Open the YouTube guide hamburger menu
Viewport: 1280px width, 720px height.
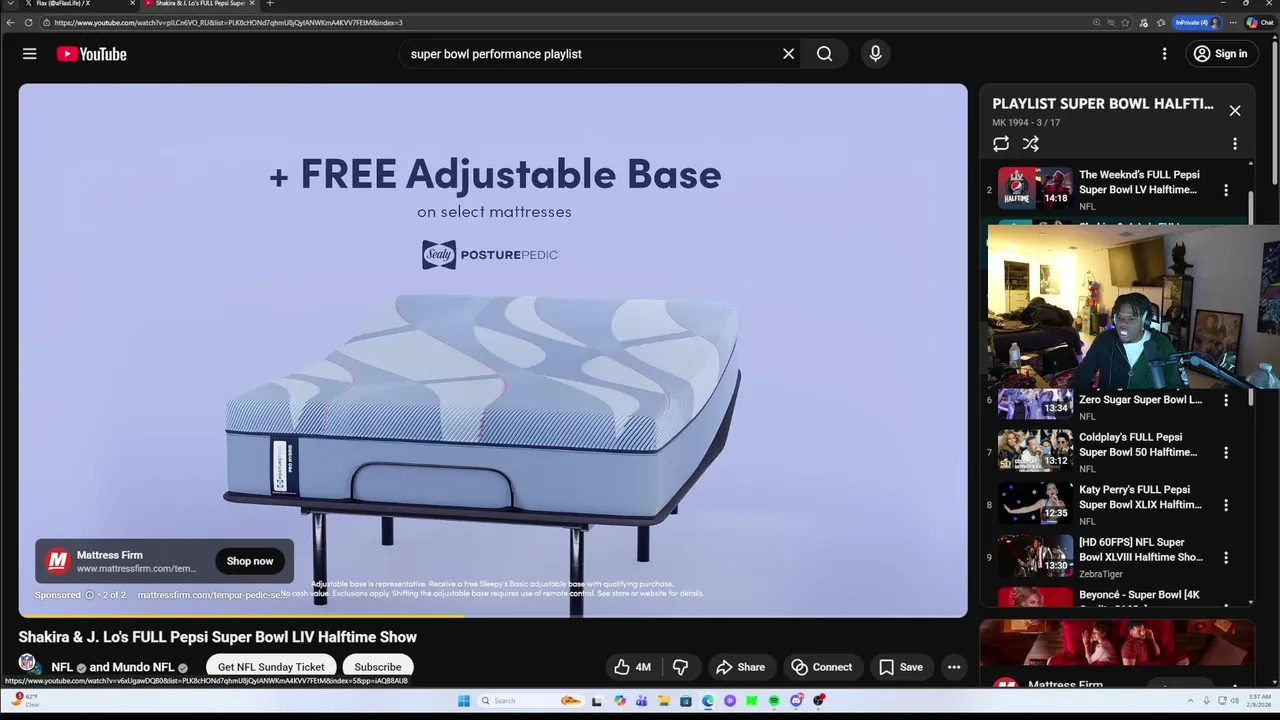pos(30,54)
